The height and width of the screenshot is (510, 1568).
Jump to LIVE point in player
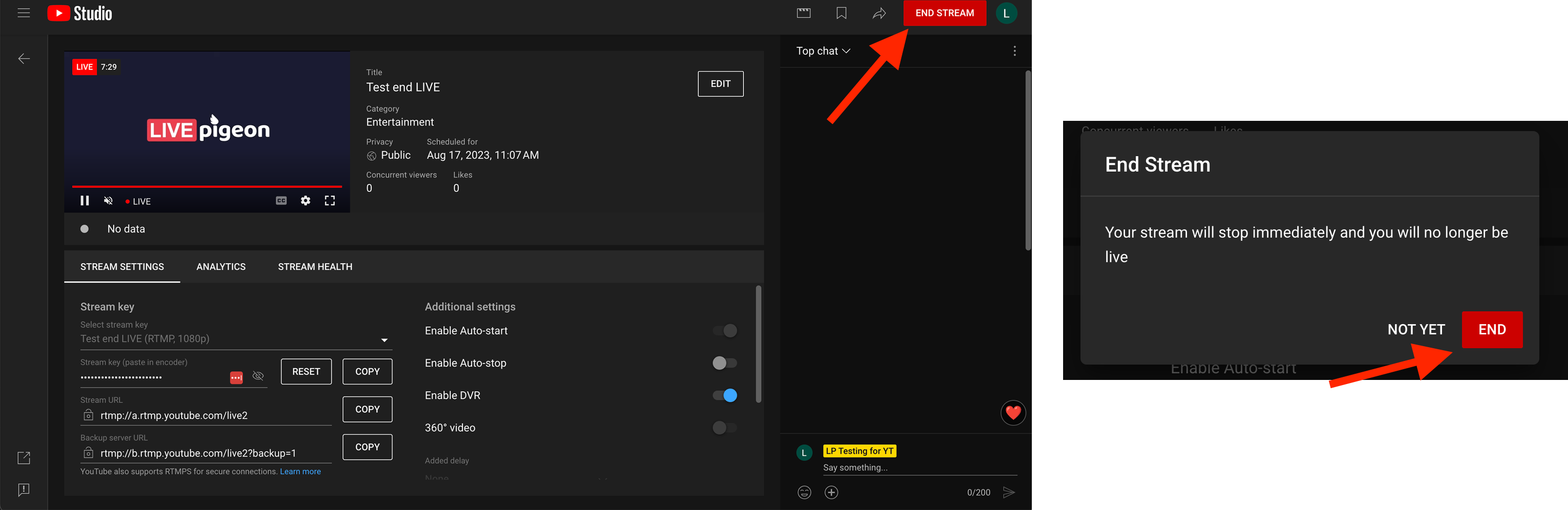(x=138, y=201)
